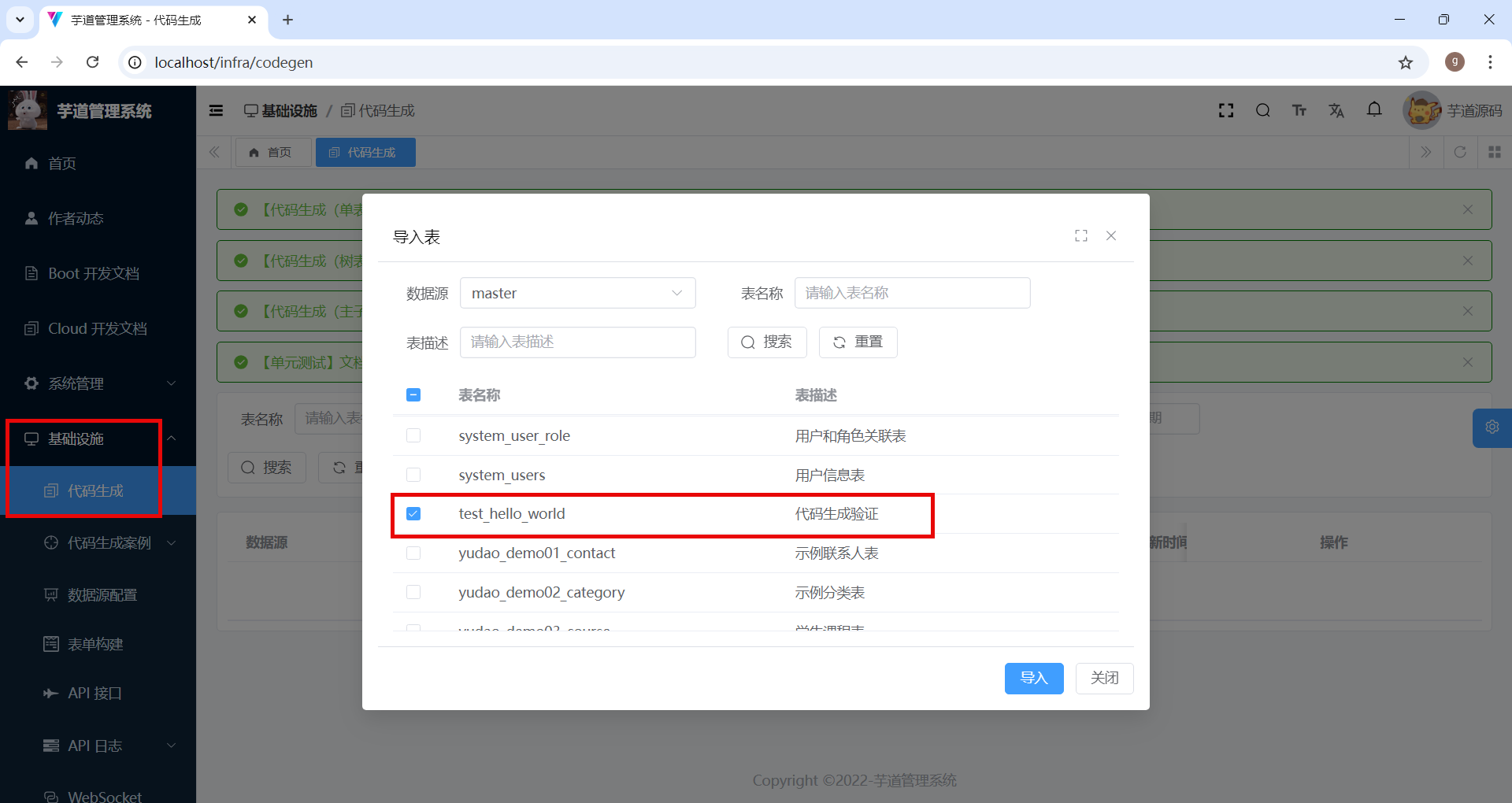Click 基础设施 in the breadcrumb
The width and height of the screenshot is (1512, 803).
pyautogui.click(x=281, y=111)
